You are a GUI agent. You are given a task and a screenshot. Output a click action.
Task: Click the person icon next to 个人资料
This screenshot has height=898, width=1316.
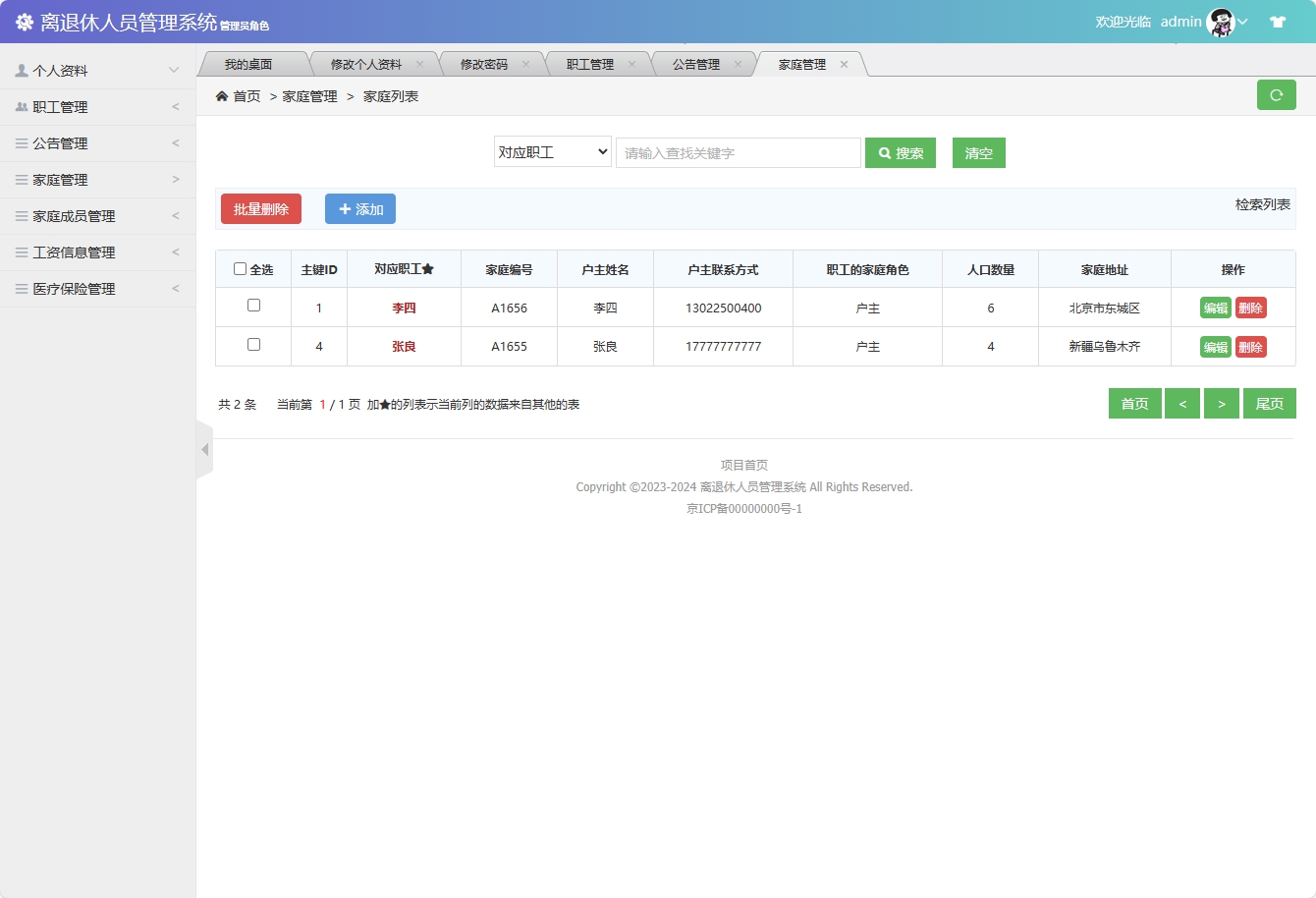tap(20, 70)
